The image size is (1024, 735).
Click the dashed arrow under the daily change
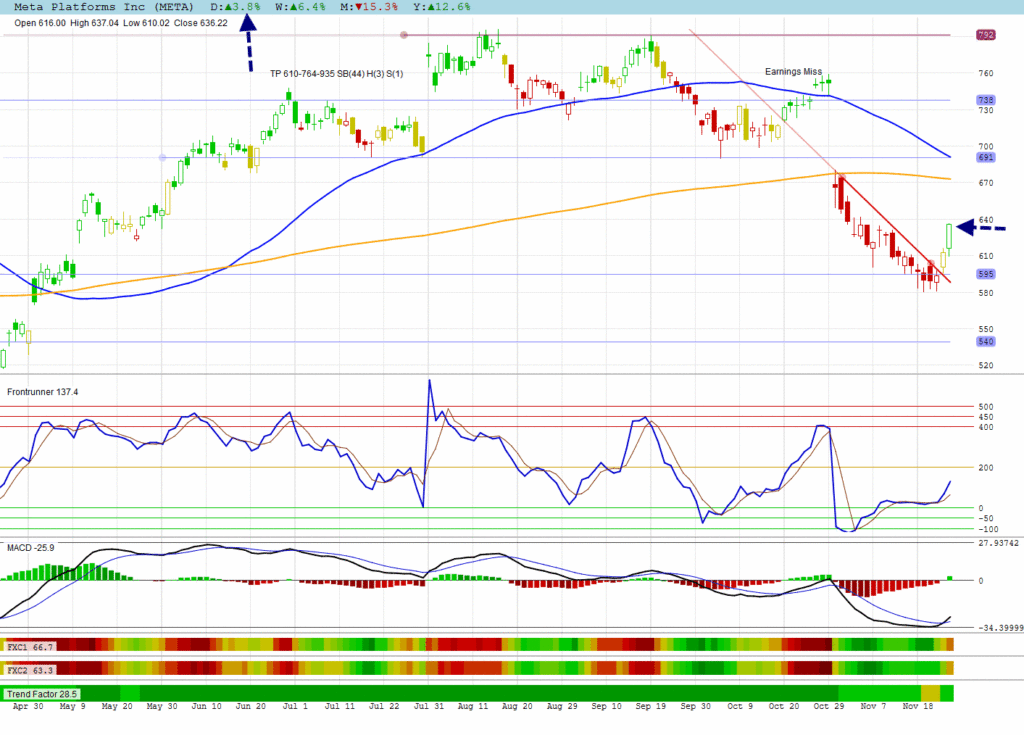click(x=249, y=48)
